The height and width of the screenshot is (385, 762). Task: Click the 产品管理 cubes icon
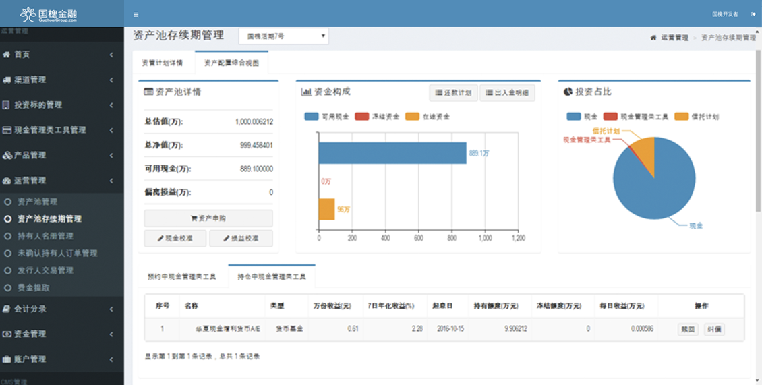(7, 156)
